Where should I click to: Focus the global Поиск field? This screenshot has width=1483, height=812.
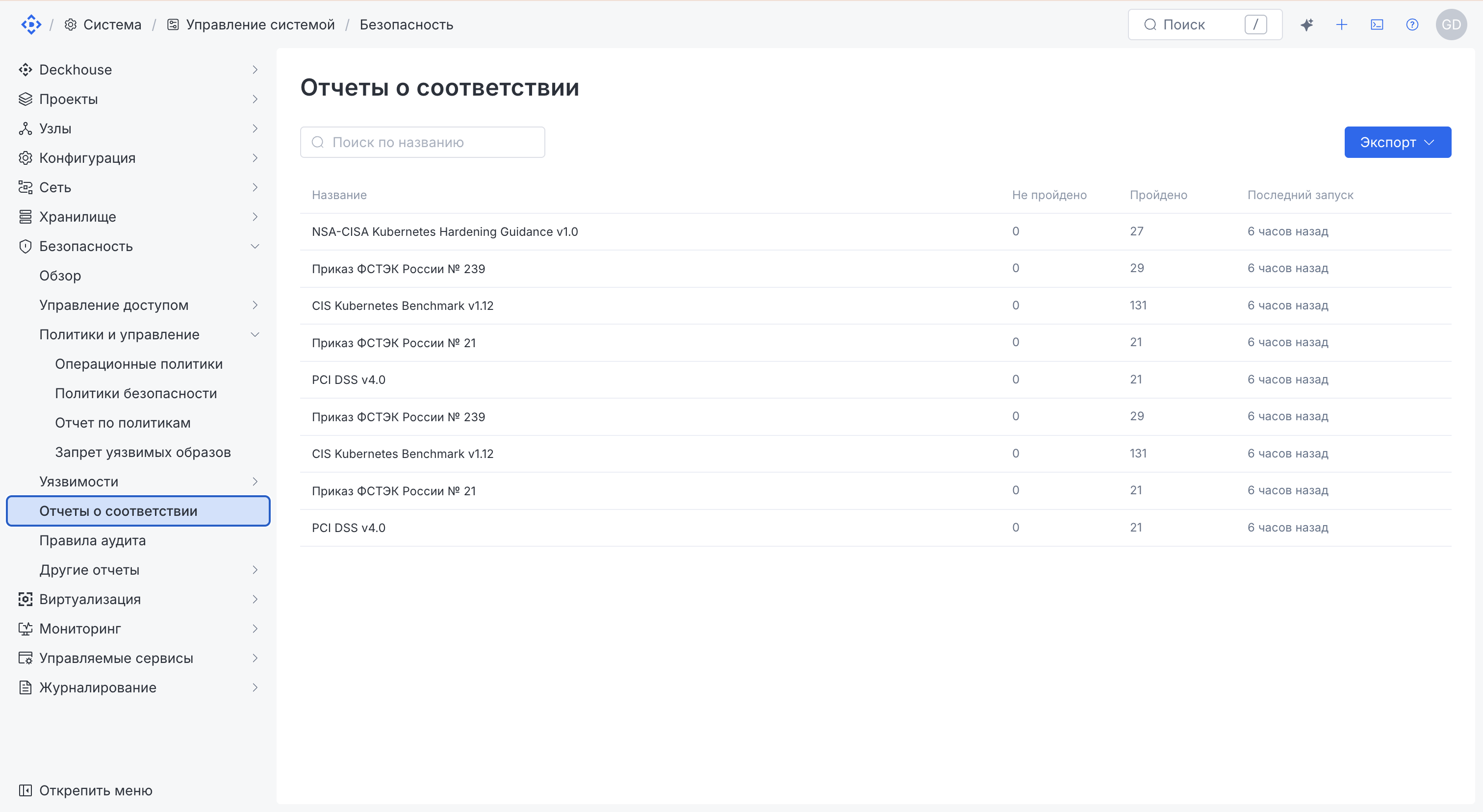pyautogui.click(x=1205, y=25)
